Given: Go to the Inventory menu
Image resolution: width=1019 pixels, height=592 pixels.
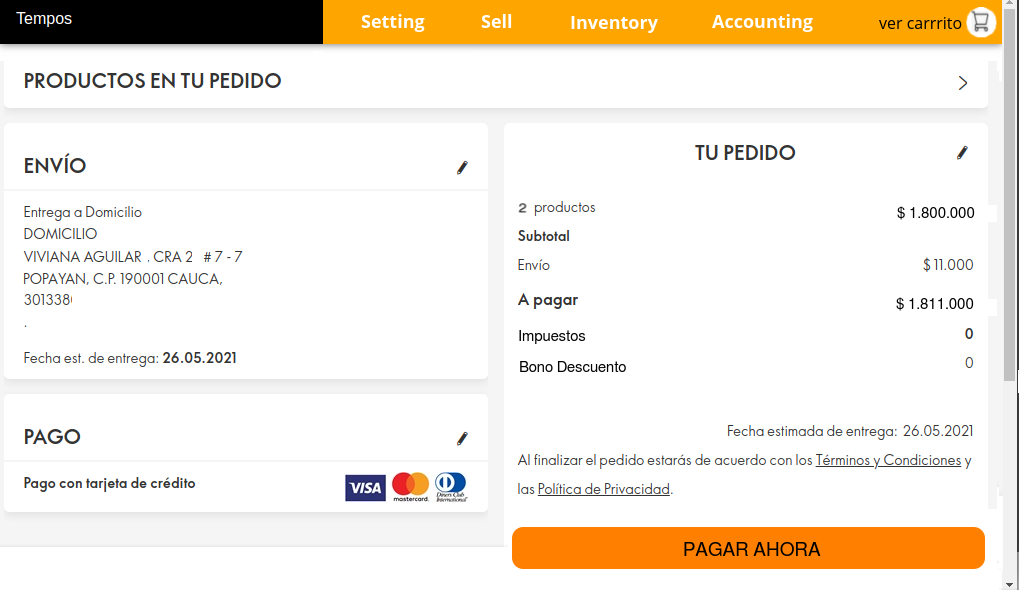Looking at the screenshot, I should (x=613, y=22).
